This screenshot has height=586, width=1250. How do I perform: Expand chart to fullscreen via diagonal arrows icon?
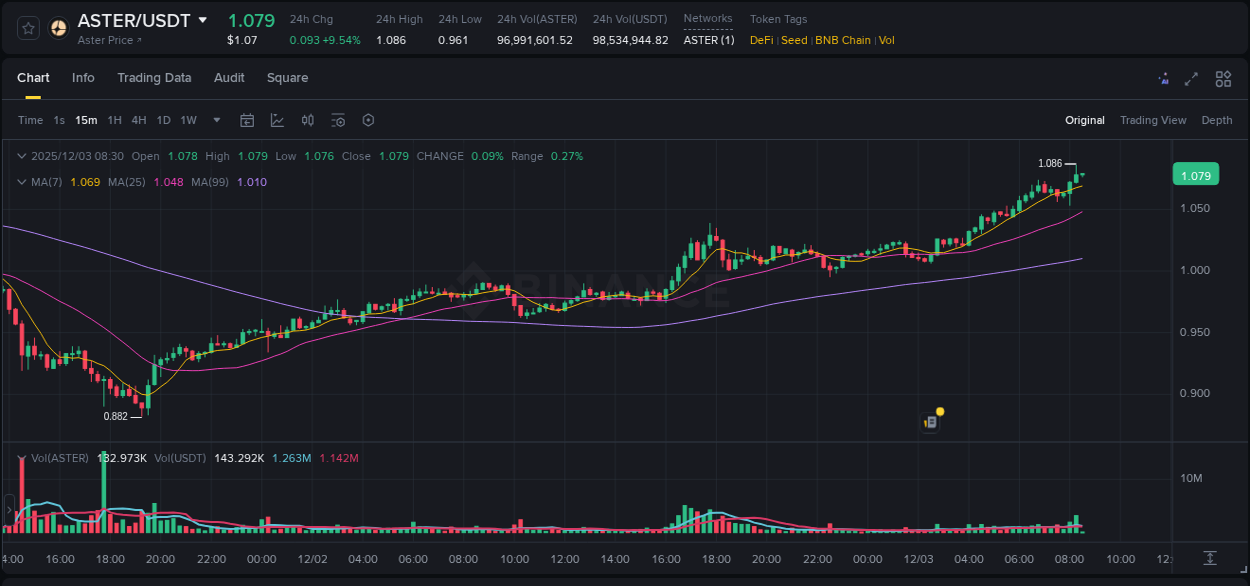pos(1190,78)
